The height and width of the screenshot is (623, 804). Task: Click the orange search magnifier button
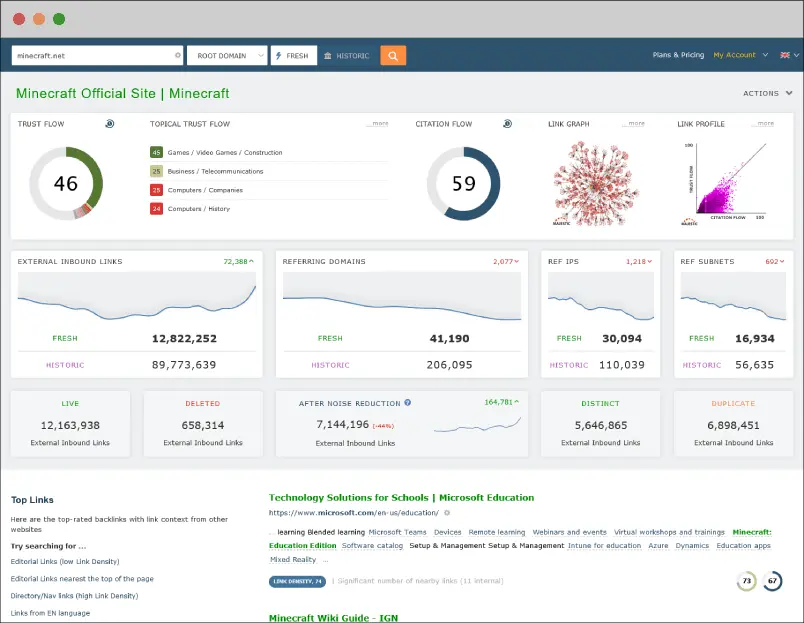point(393,56)
